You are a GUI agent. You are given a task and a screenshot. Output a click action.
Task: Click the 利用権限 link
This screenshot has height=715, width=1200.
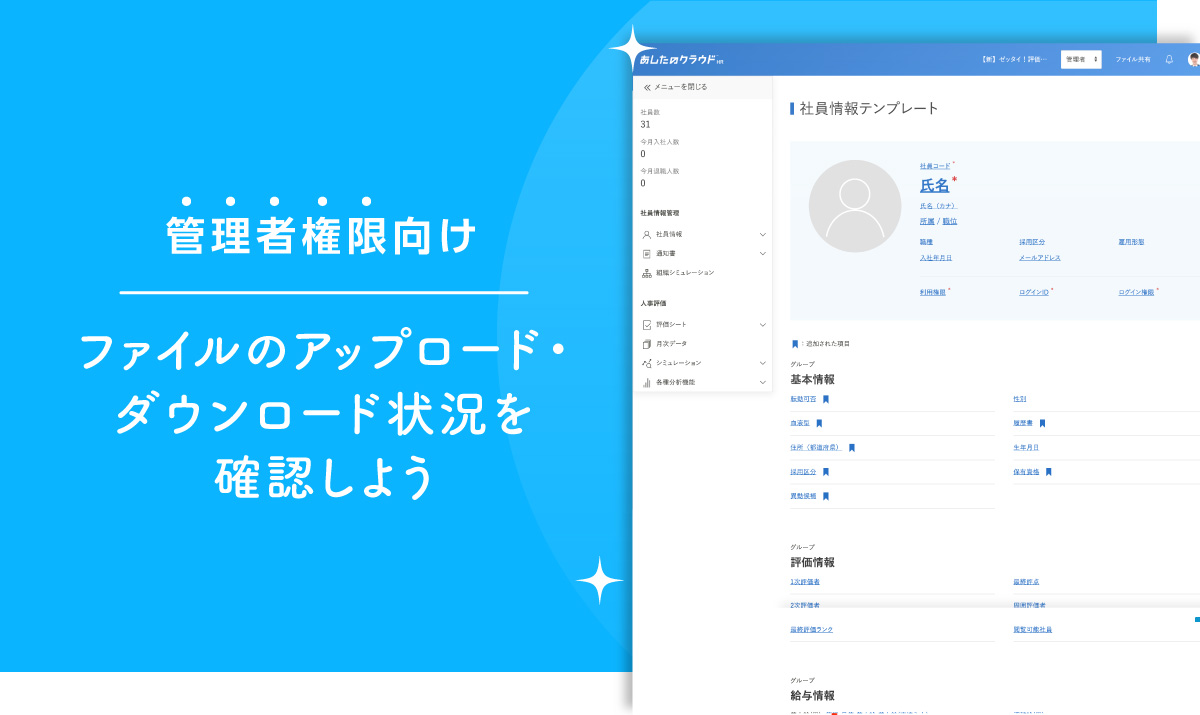point(933,292)
